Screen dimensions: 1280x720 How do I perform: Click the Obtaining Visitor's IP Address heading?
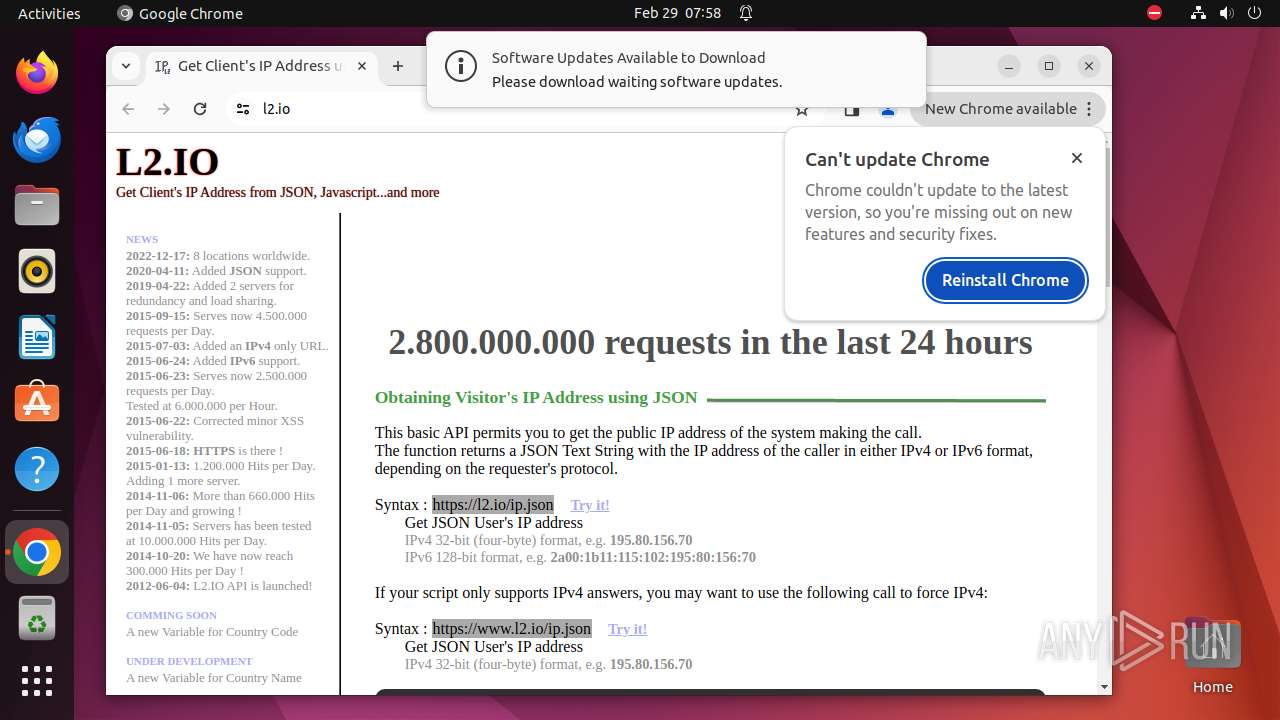pyautogui.click(x=536, y=397)
